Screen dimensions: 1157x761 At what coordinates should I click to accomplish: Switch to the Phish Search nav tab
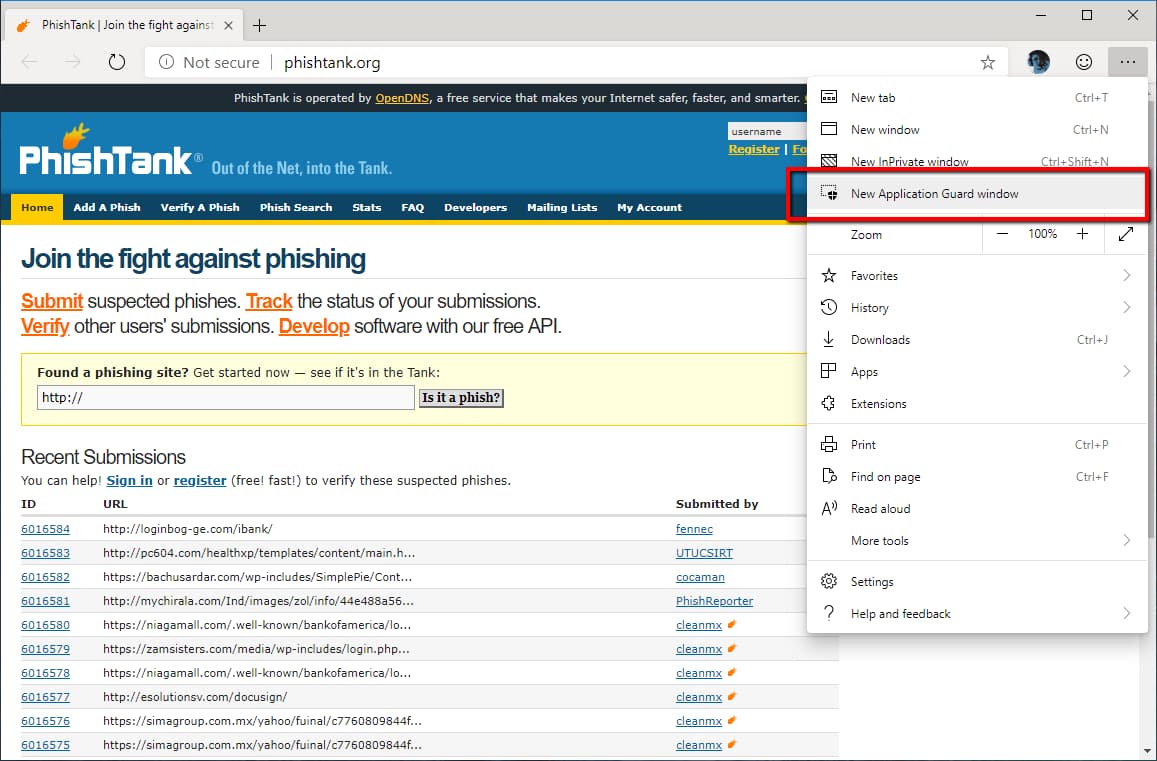click(x=295, y=207)
